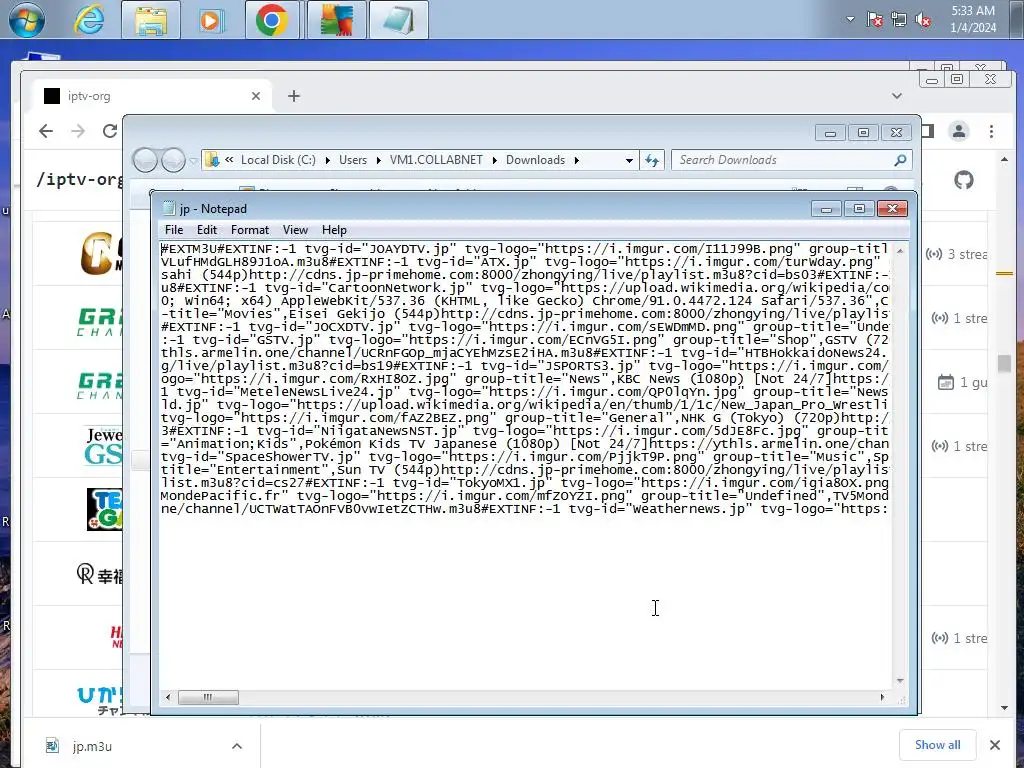Switch to Notepad taskbar button
The height and width of the screenshot is (768, 1024).
pos(398,20)
